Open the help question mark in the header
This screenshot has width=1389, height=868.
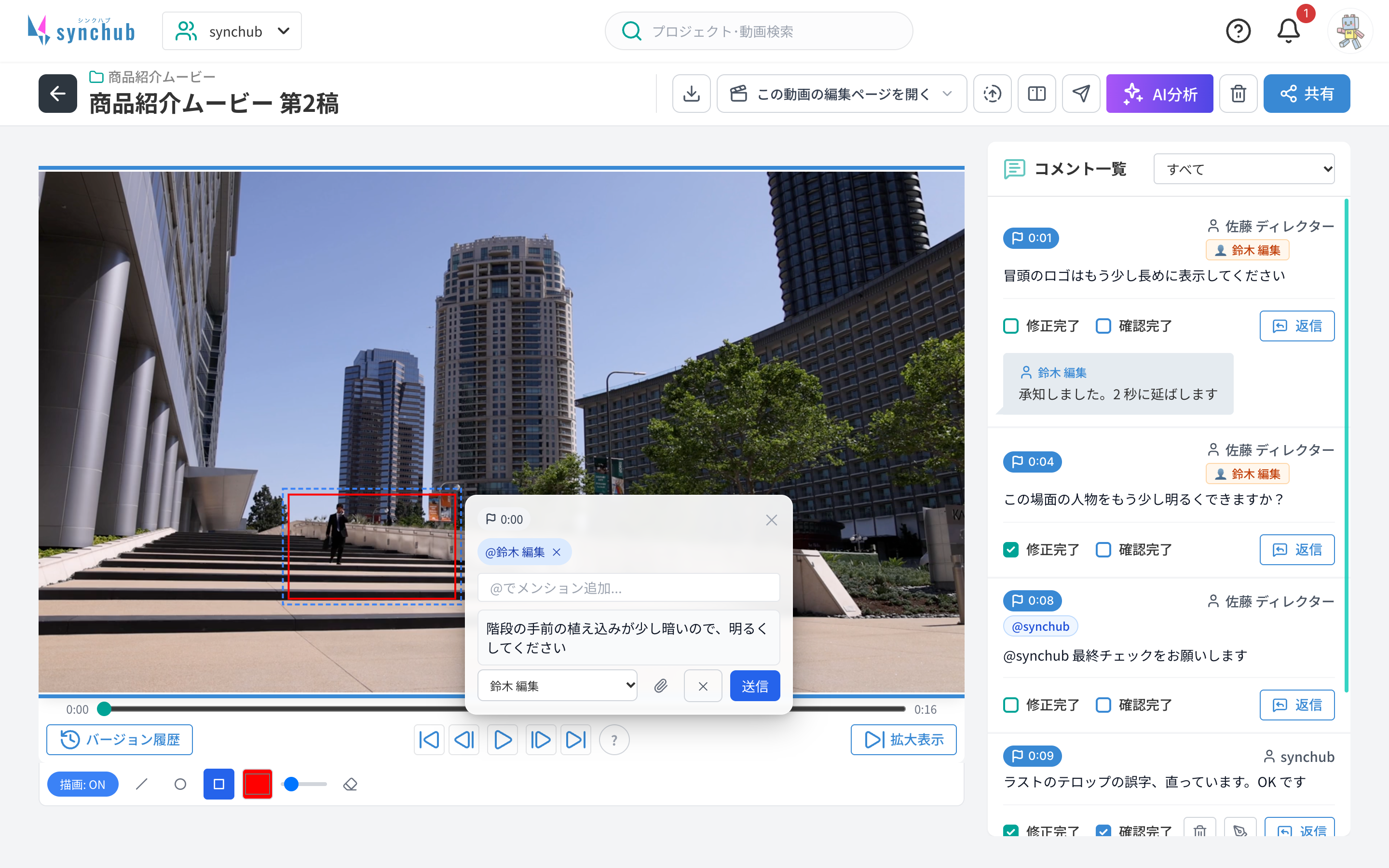1238,31
